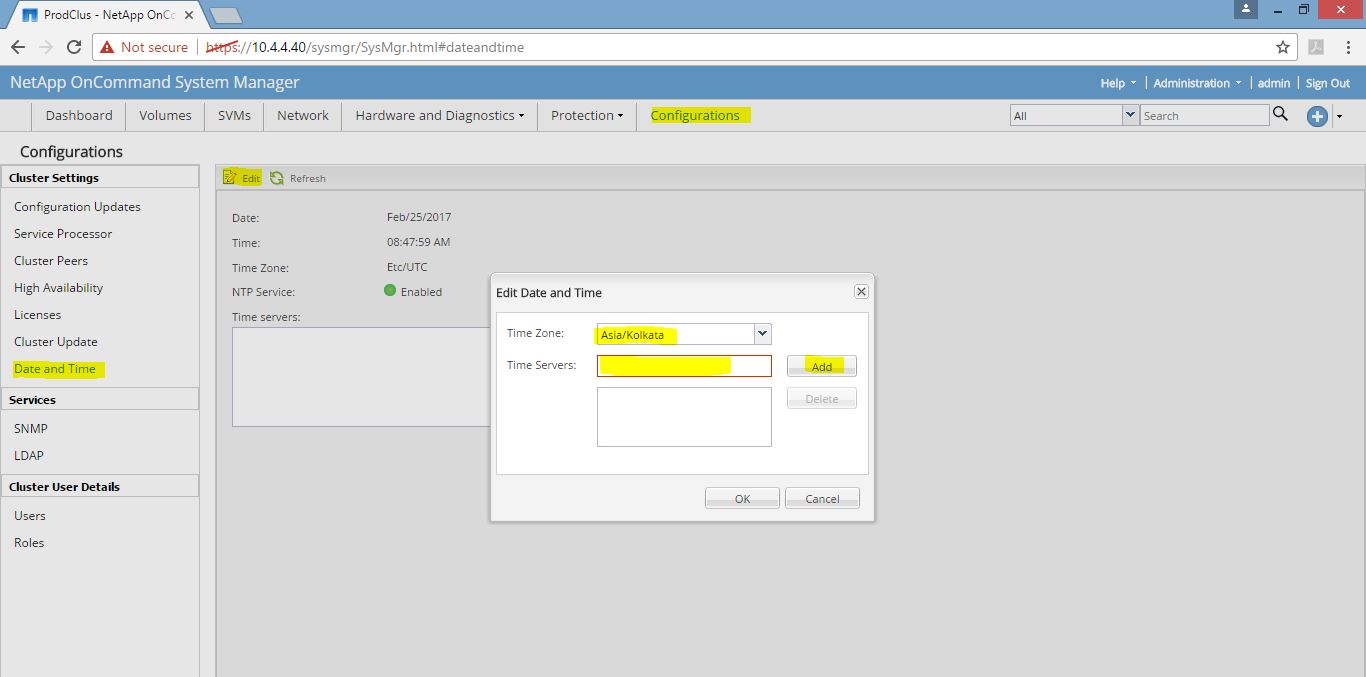Expand the Hardware and Diagnostics menu
This screenshot has width=1366, height=677.
click(438, 115)
